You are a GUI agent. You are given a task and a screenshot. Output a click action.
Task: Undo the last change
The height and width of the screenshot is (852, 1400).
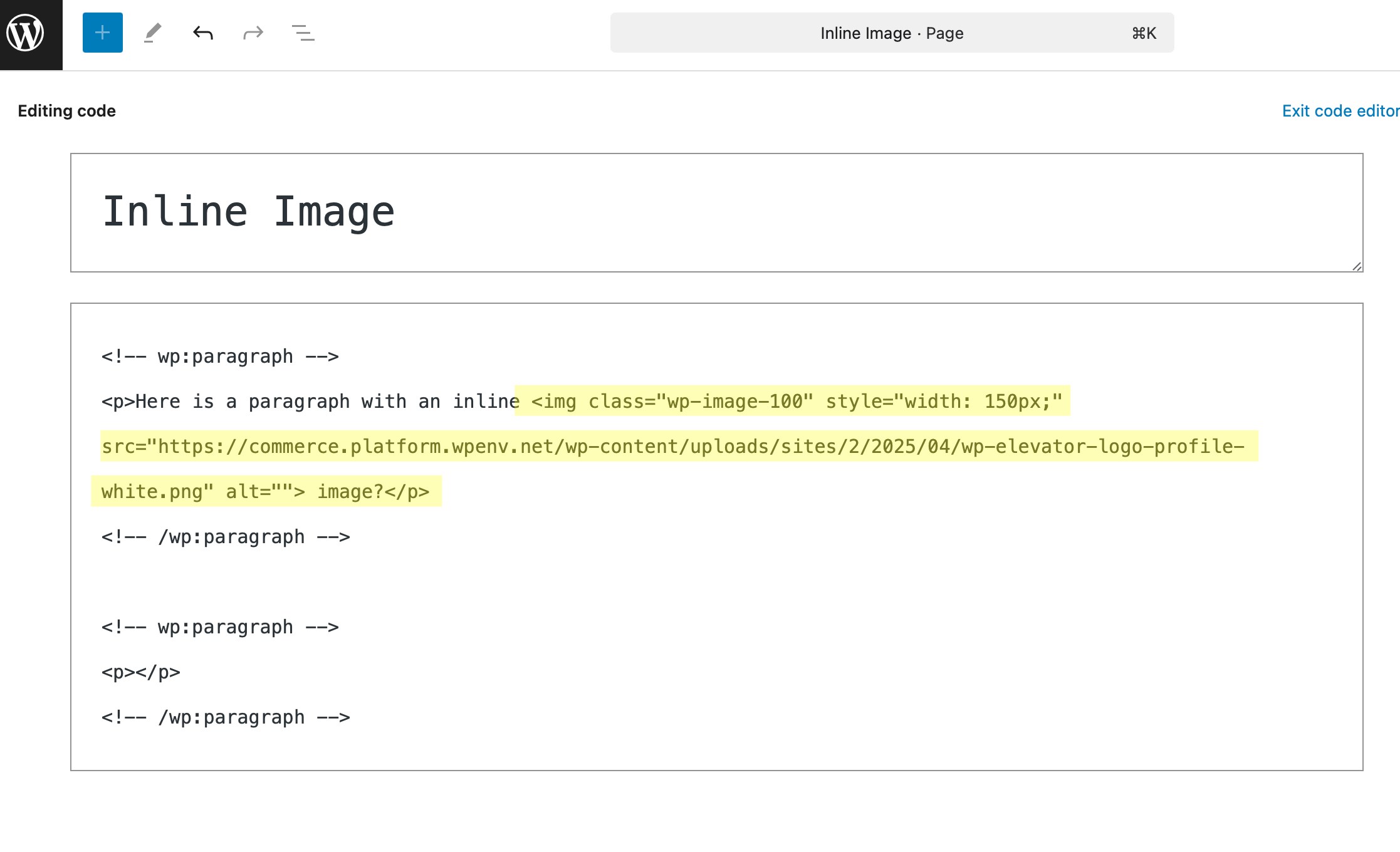(203, 33)
